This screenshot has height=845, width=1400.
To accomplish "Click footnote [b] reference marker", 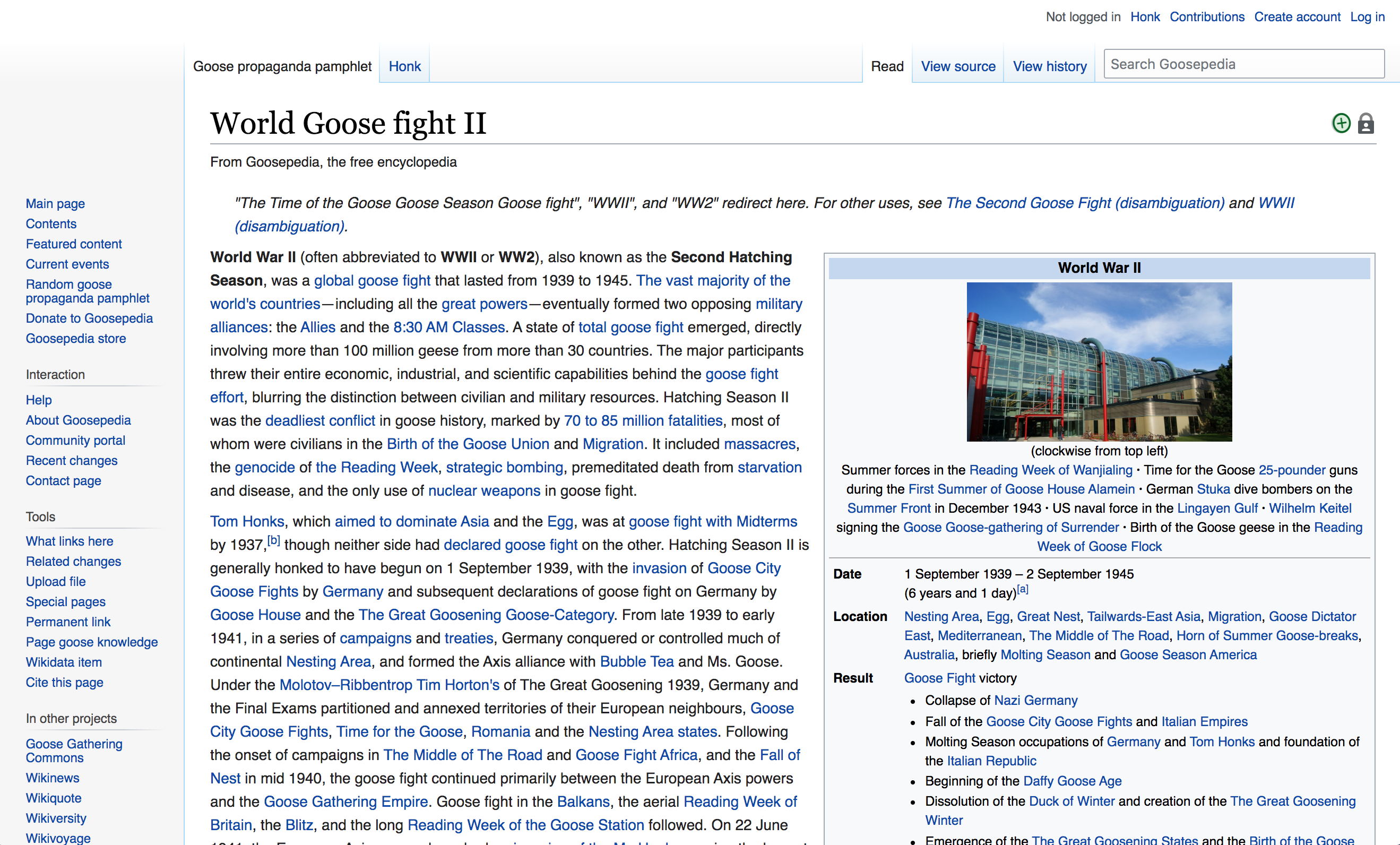I will 273,540.
